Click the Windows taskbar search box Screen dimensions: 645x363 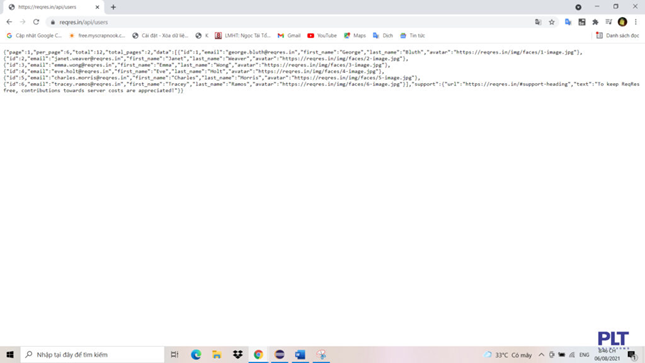click(92, 354)
